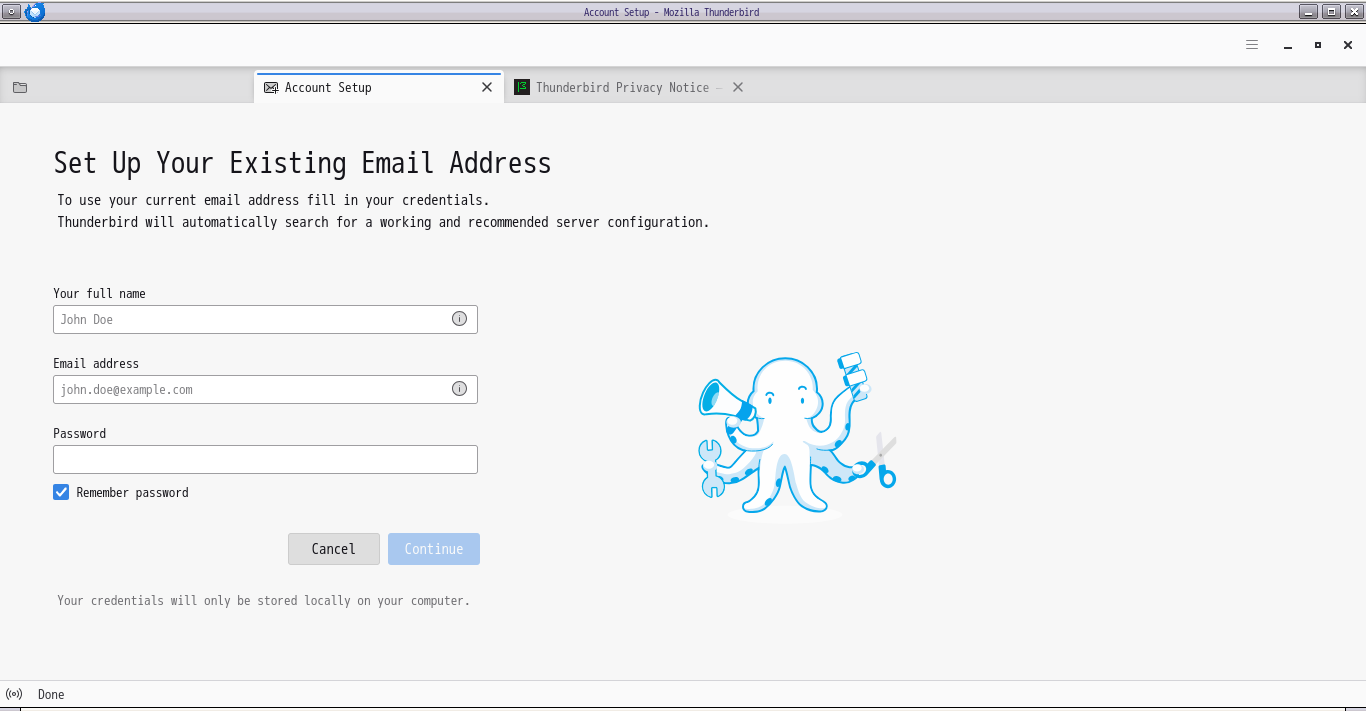This screenshot has height=711, width=1366.
Task: Restore the Thunderbird inner window size
Action: pyautogui.click(x=1318, y=45)
